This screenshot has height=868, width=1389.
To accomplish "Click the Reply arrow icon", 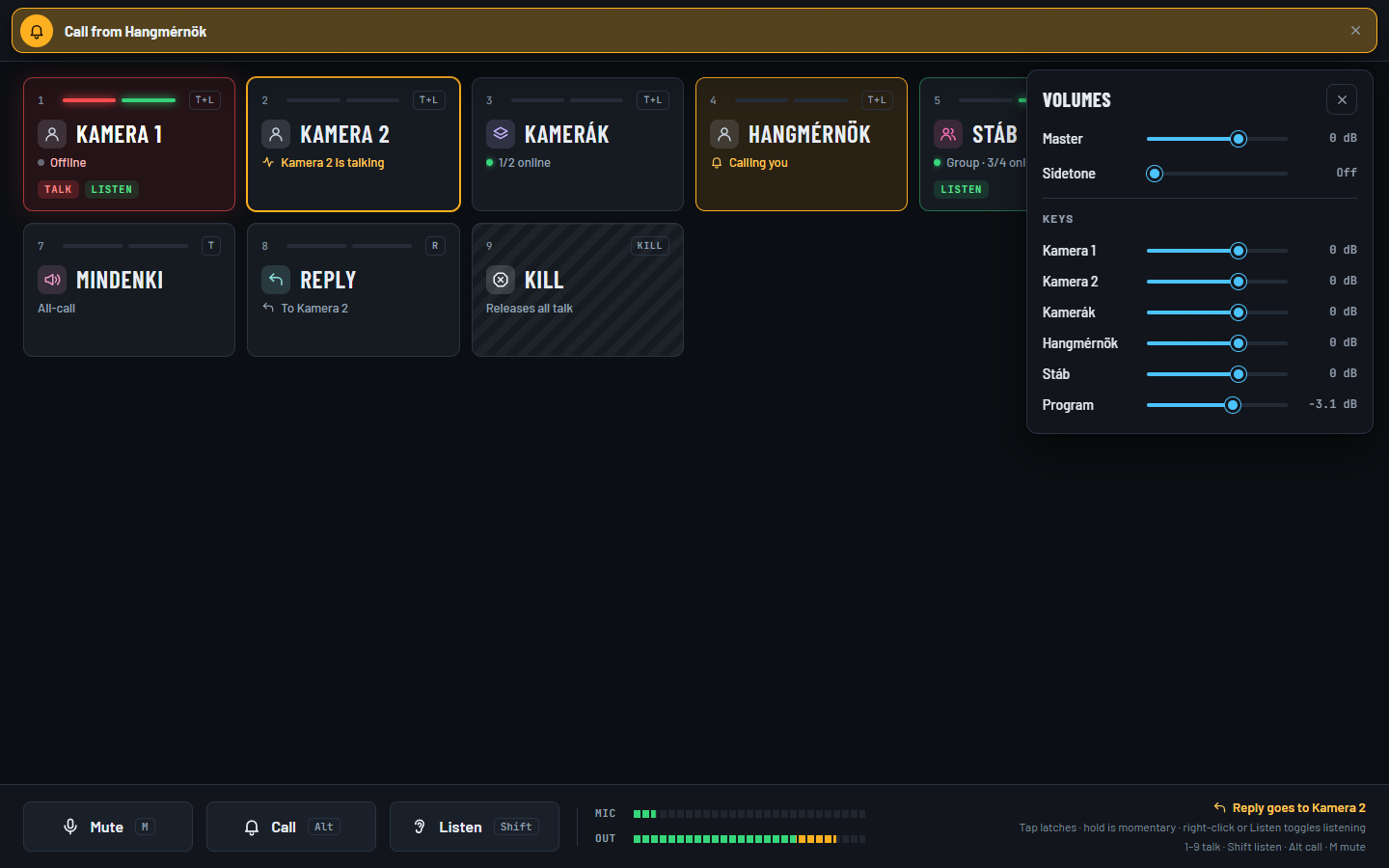I will (x=276, y=280).
